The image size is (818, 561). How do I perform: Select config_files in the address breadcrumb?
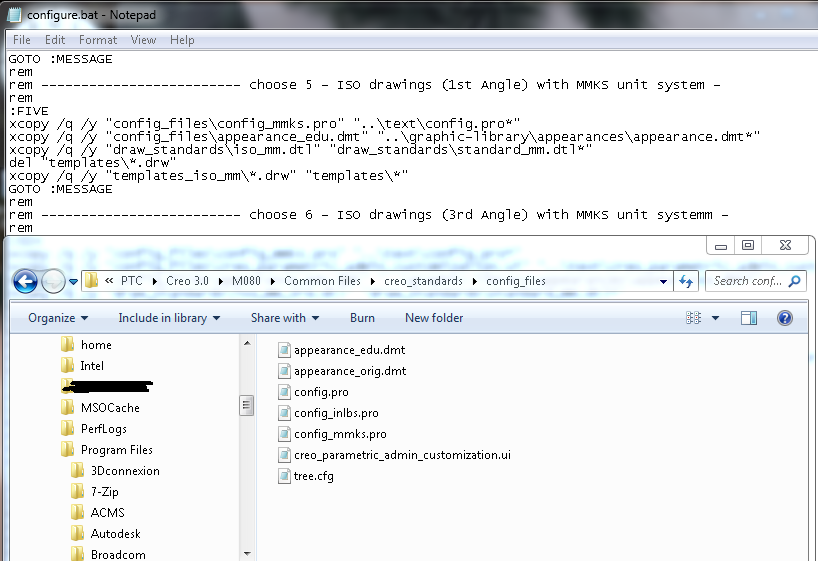516,281
